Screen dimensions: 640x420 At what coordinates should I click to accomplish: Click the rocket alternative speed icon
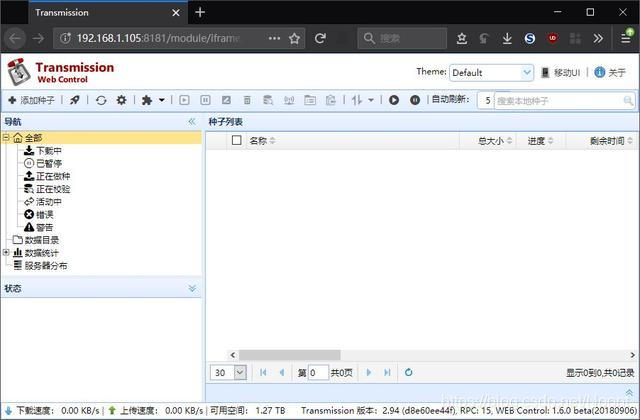pos(75,100)
